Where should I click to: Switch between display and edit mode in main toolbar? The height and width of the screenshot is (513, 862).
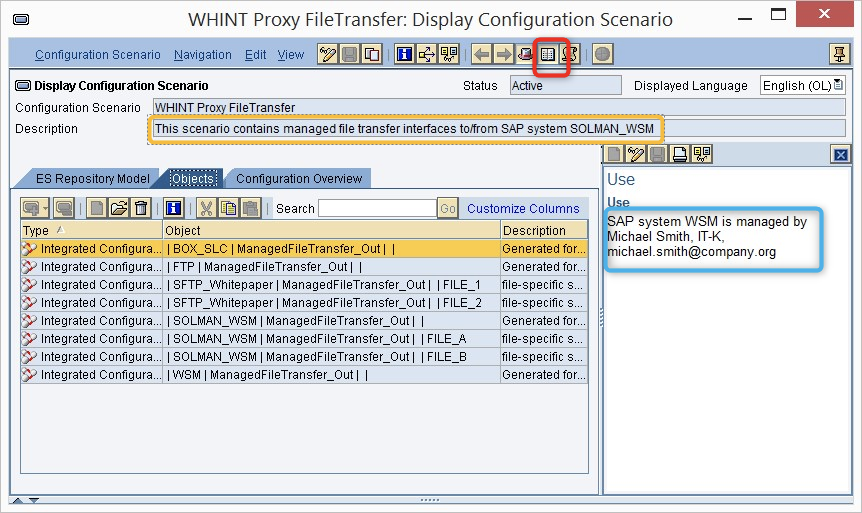328,54
